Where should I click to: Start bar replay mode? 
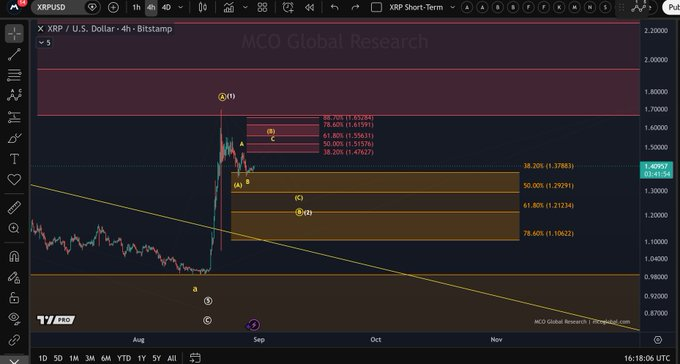309,7
